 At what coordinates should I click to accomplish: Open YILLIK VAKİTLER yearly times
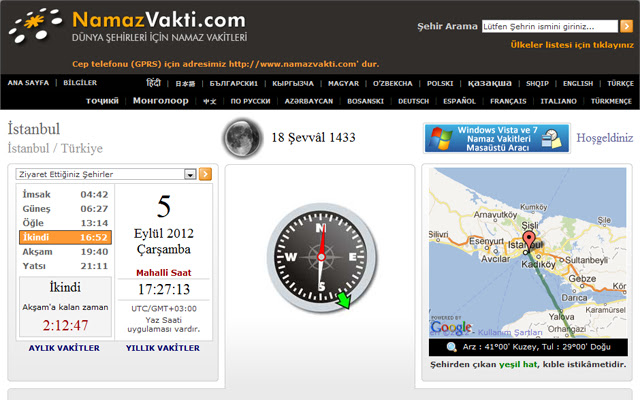tap(162, 348)
